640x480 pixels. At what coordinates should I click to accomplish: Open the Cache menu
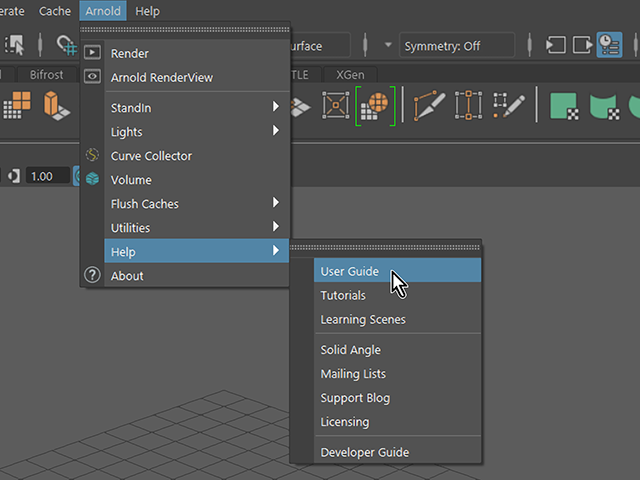(55, 11)
